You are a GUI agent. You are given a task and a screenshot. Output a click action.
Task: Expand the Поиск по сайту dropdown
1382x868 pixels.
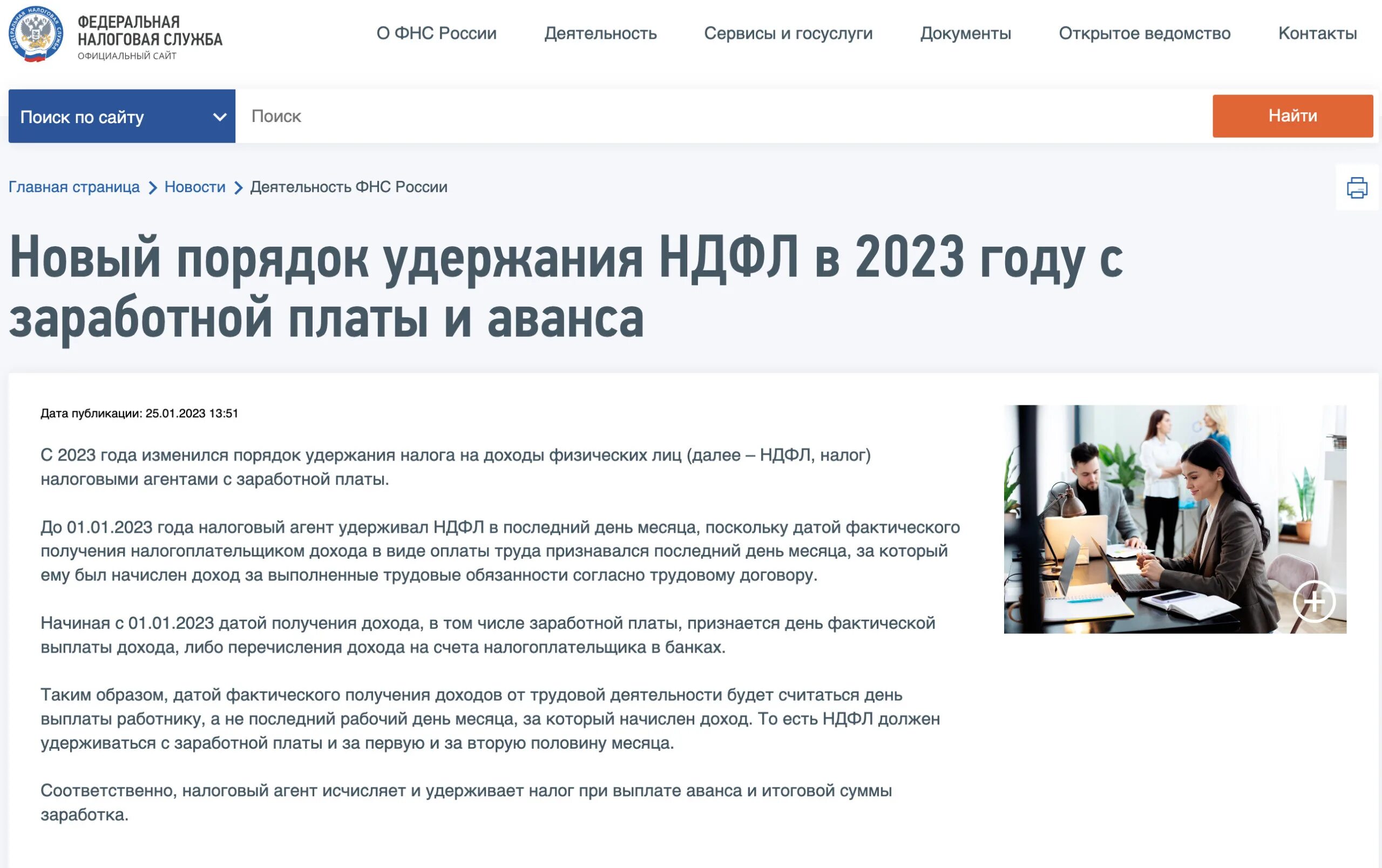pos(121,116)
